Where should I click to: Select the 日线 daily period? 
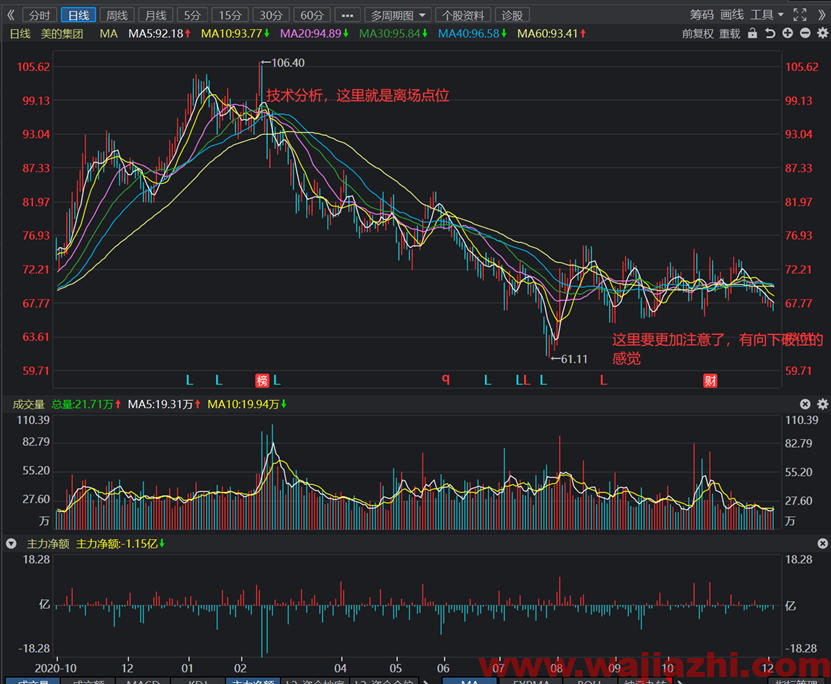point(78,15)
